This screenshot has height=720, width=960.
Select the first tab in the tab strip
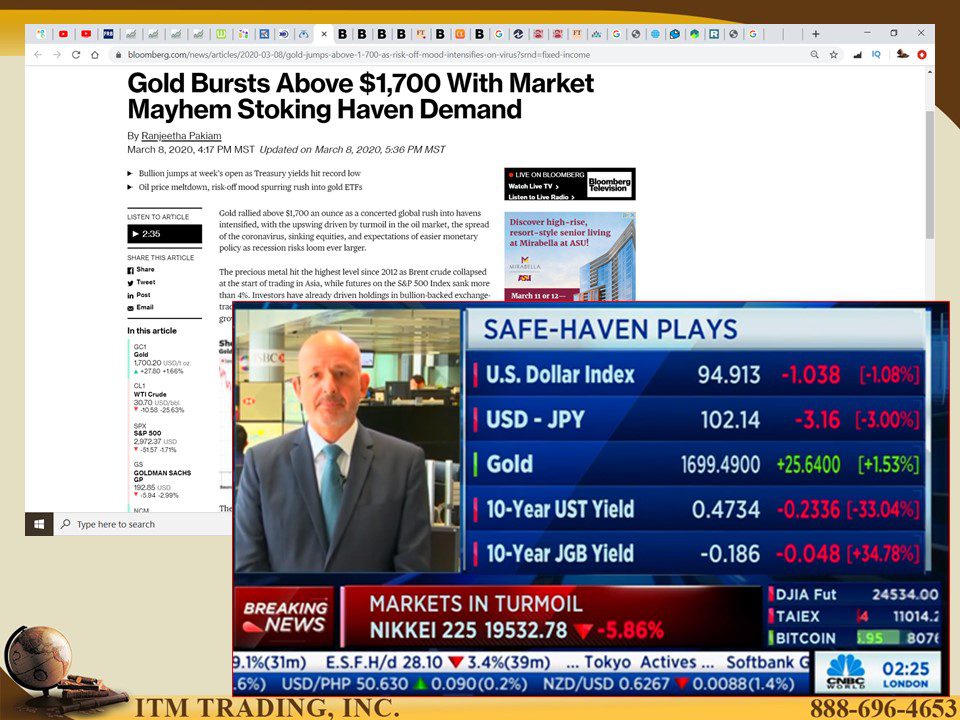point(41,34)
